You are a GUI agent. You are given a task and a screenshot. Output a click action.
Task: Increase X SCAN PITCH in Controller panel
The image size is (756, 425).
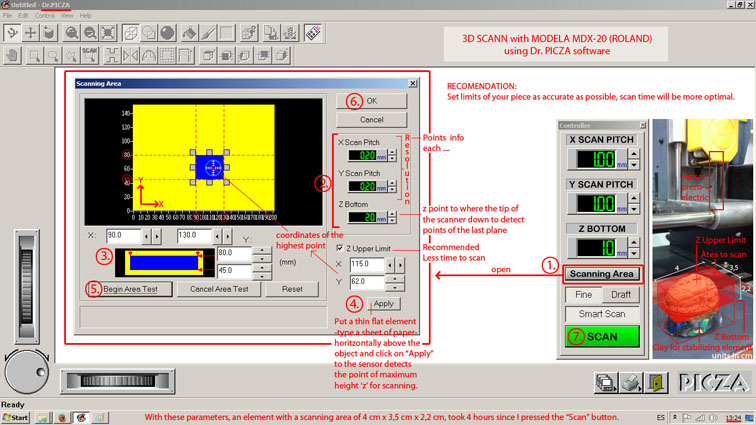(x=634, y=154)
